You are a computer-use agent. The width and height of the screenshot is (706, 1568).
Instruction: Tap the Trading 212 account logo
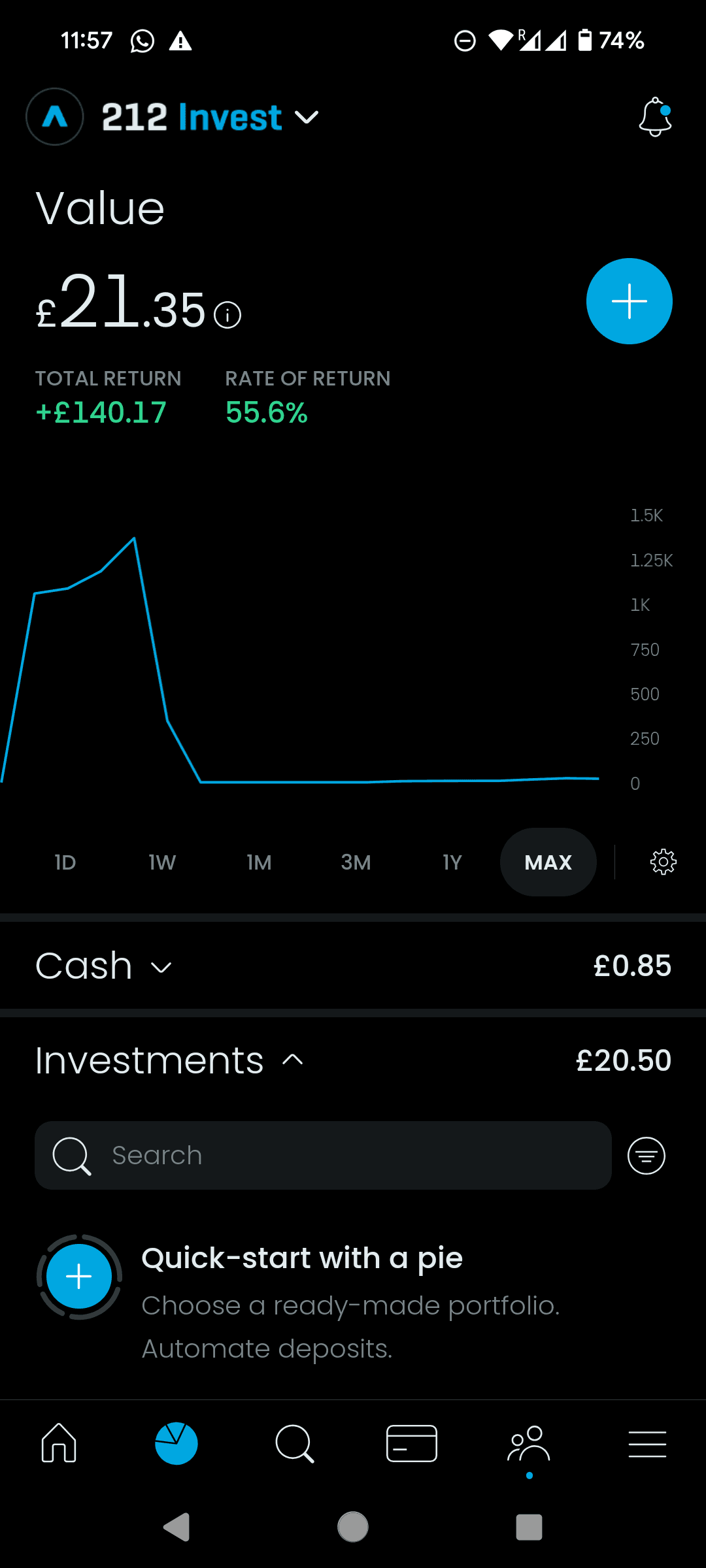55,117
